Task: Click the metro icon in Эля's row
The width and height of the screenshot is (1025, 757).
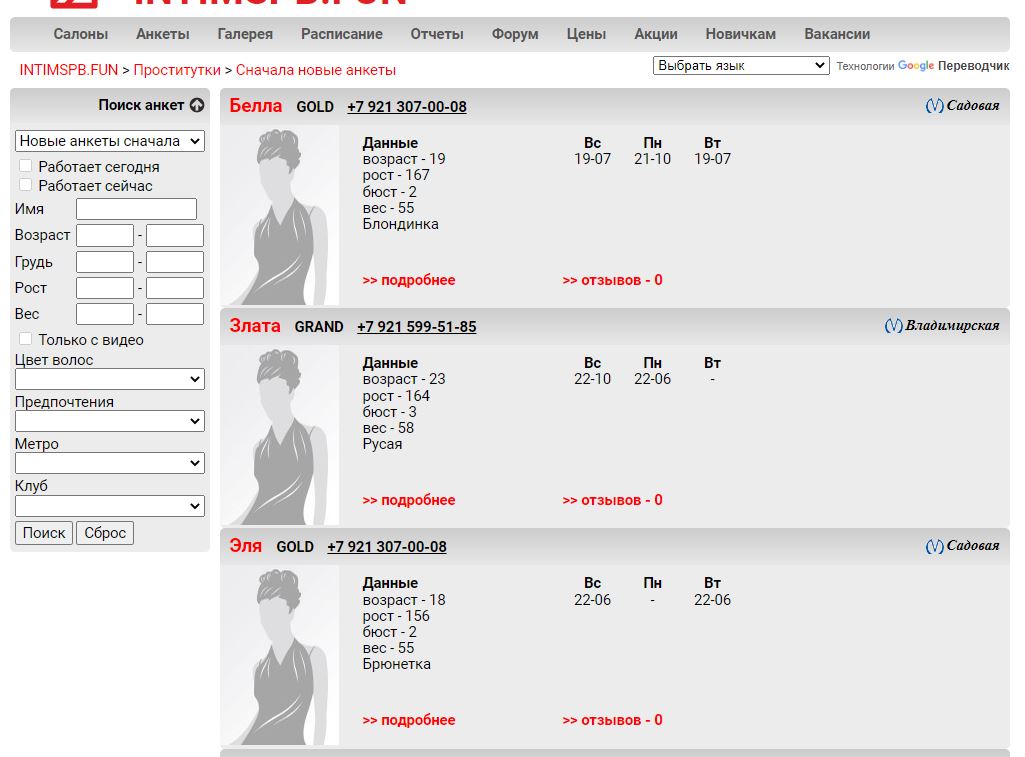Action: (934, 546)
